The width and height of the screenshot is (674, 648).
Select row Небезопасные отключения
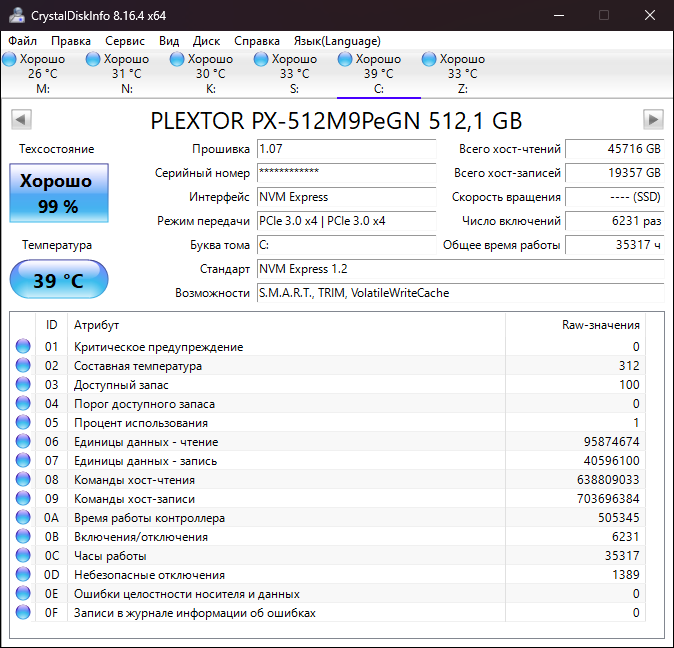pyautogui.click(x=328, y=574)
